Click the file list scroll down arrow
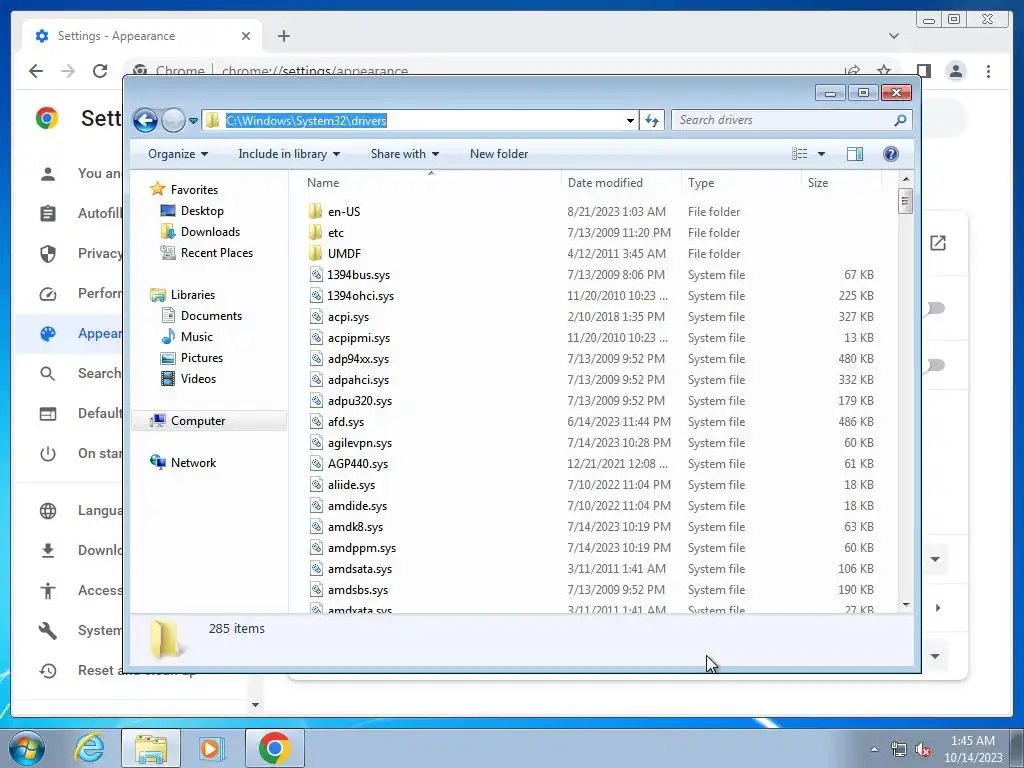Image resolution: width=1024 pixels, height=768 pixels. pos(905,605)
